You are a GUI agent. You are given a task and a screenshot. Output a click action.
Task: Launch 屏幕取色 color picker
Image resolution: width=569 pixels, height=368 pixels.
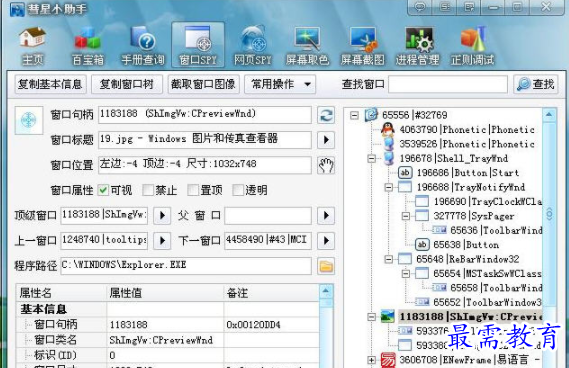point(308,45)
